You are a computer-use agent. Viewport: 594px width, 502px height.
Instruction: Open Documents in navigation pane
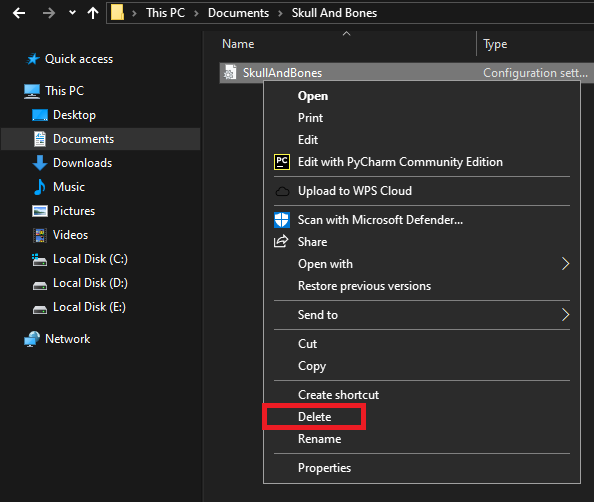coord(83,139)
